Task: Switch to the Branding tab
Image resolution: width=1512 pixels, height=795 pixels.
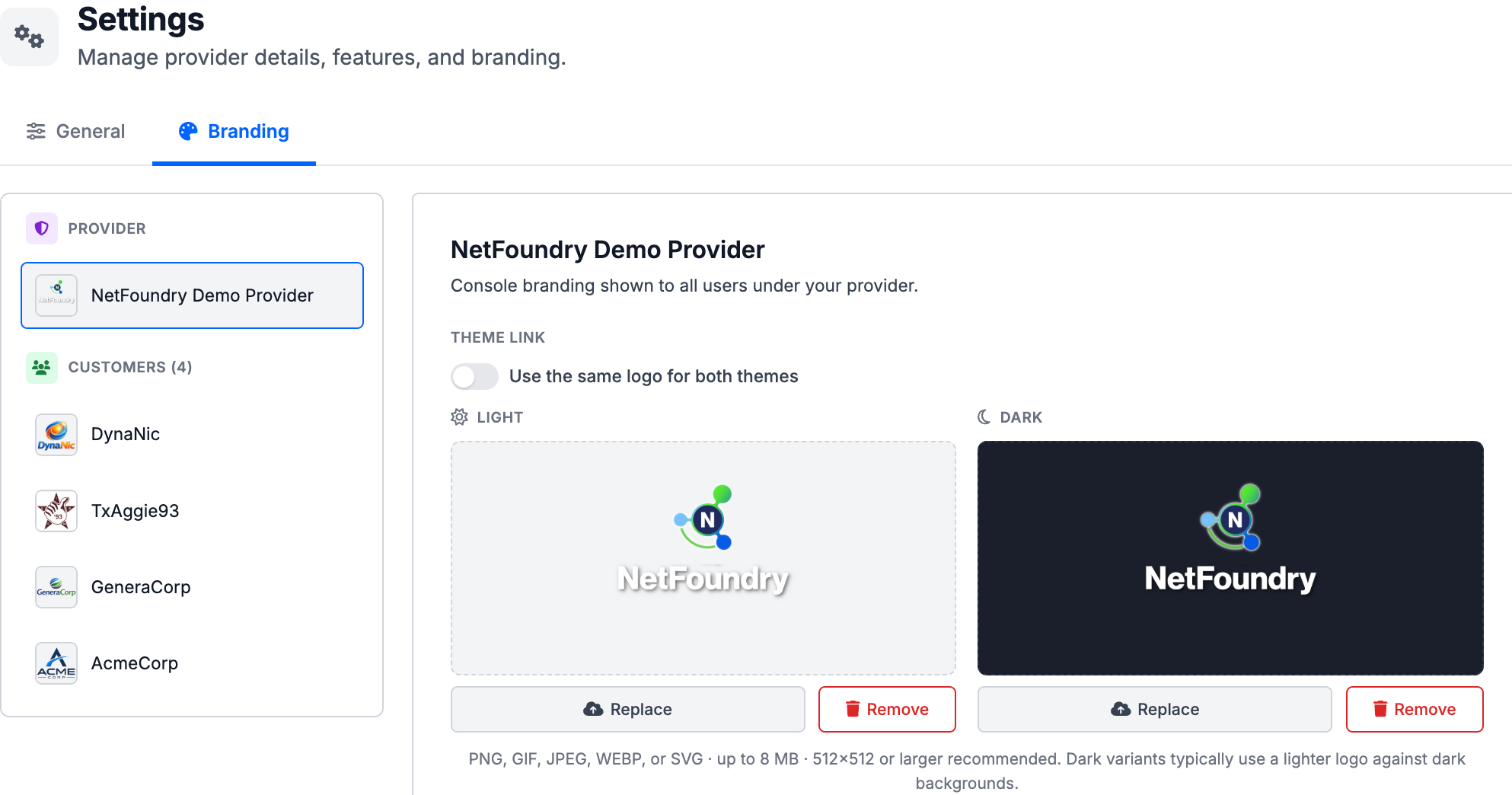Action: (234, 131)
